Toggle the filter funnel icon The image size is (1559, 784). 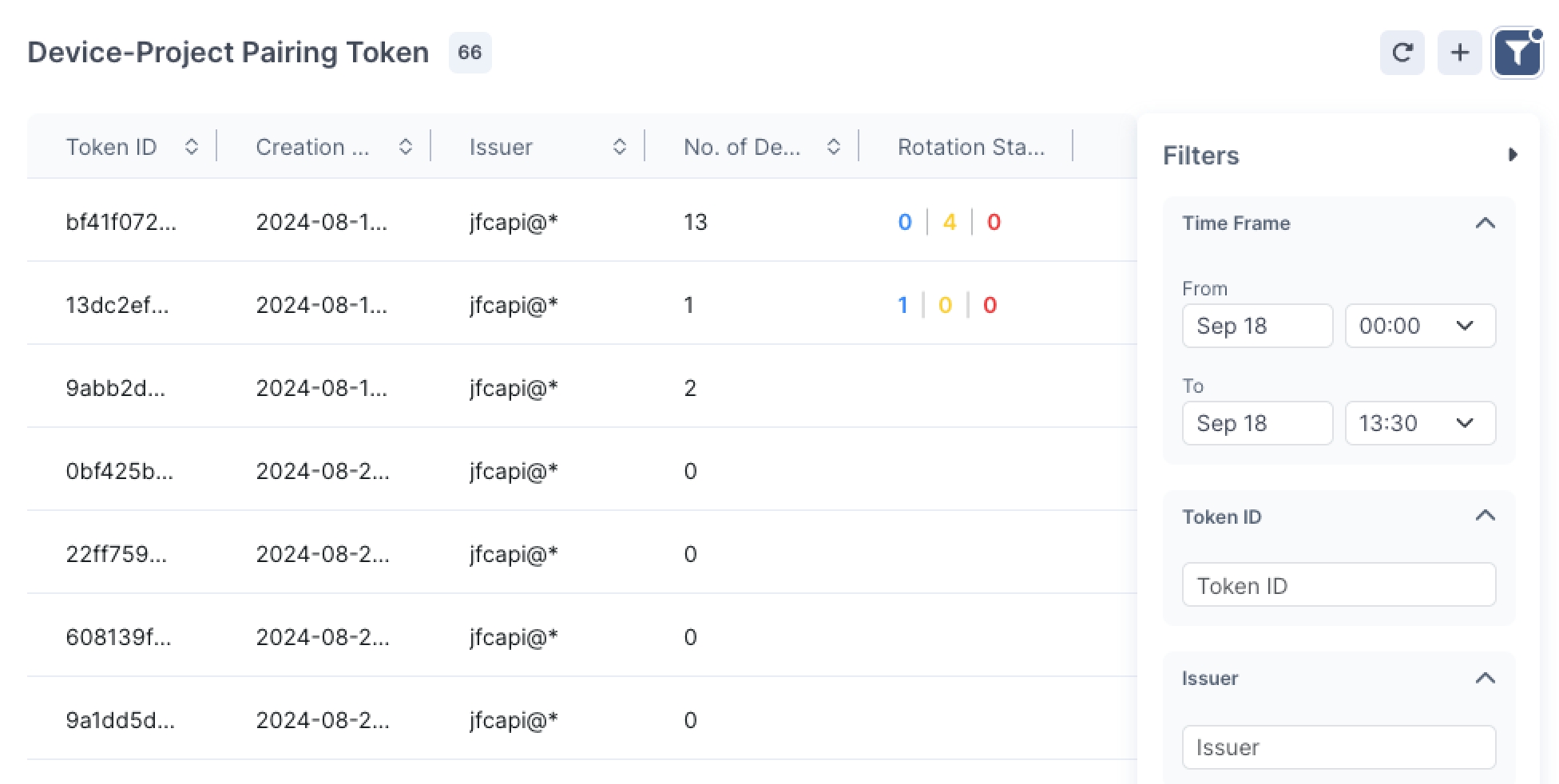click(x=1517, y=53)
